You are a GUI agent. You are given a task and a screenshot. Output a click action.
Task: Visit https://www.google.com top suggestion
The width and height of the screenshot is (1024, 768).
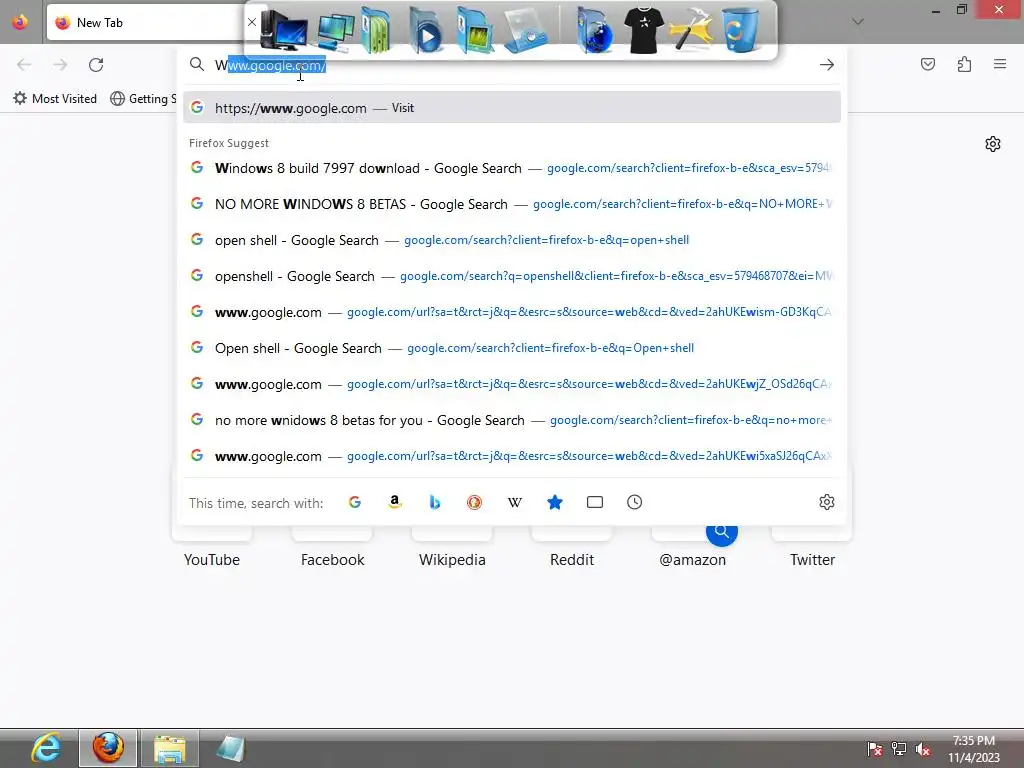(x=512, y=108)
